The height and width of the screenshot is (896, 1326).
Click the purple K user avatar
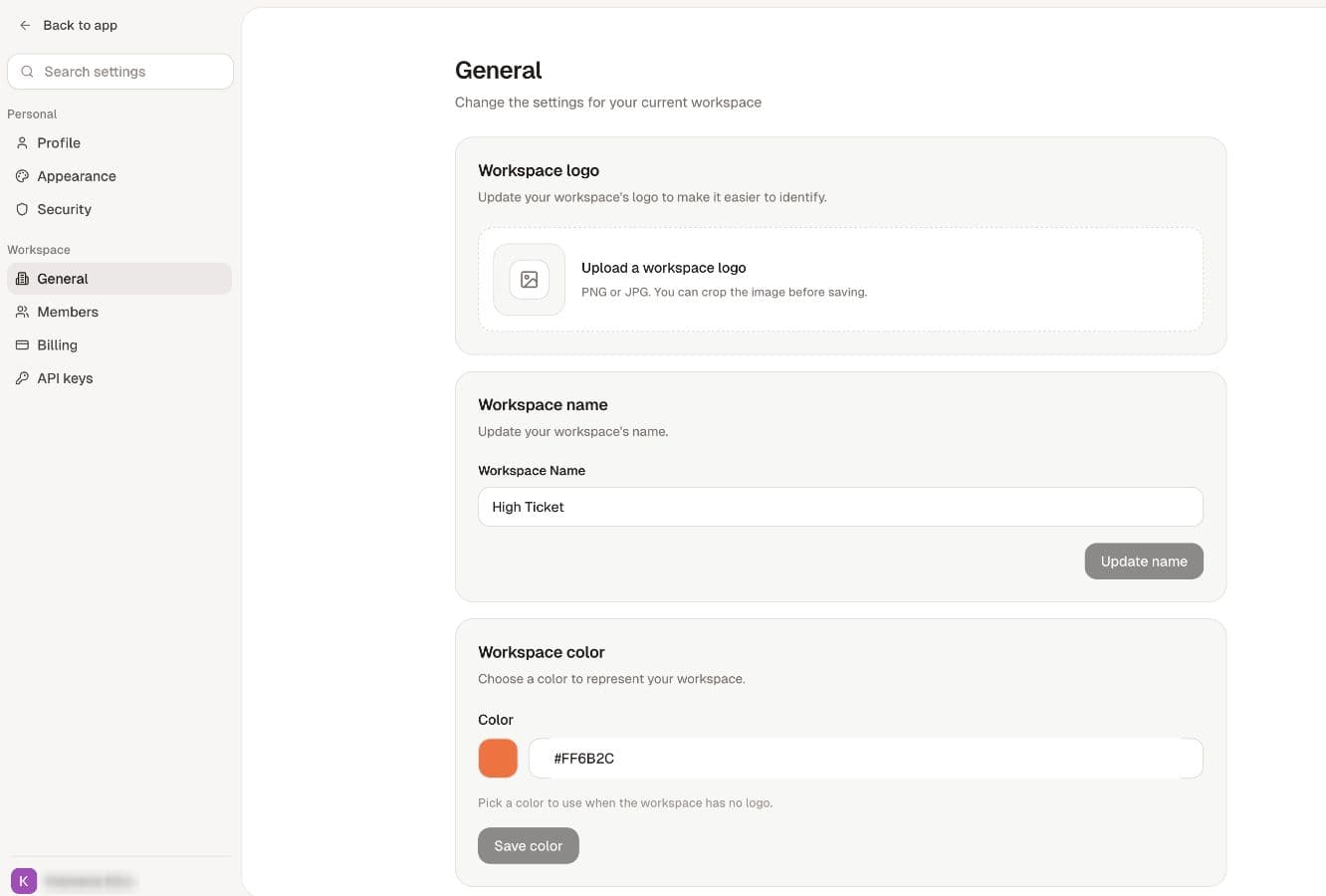pyautogui.click(x=24, y=881)
